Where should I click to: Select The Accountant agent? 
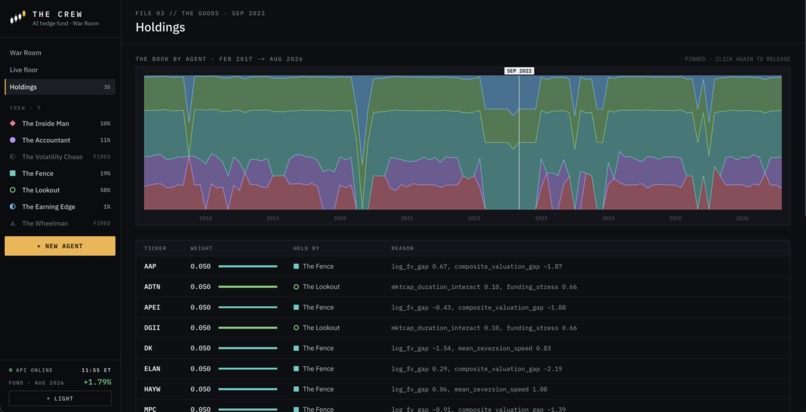(x=60, y=140)
